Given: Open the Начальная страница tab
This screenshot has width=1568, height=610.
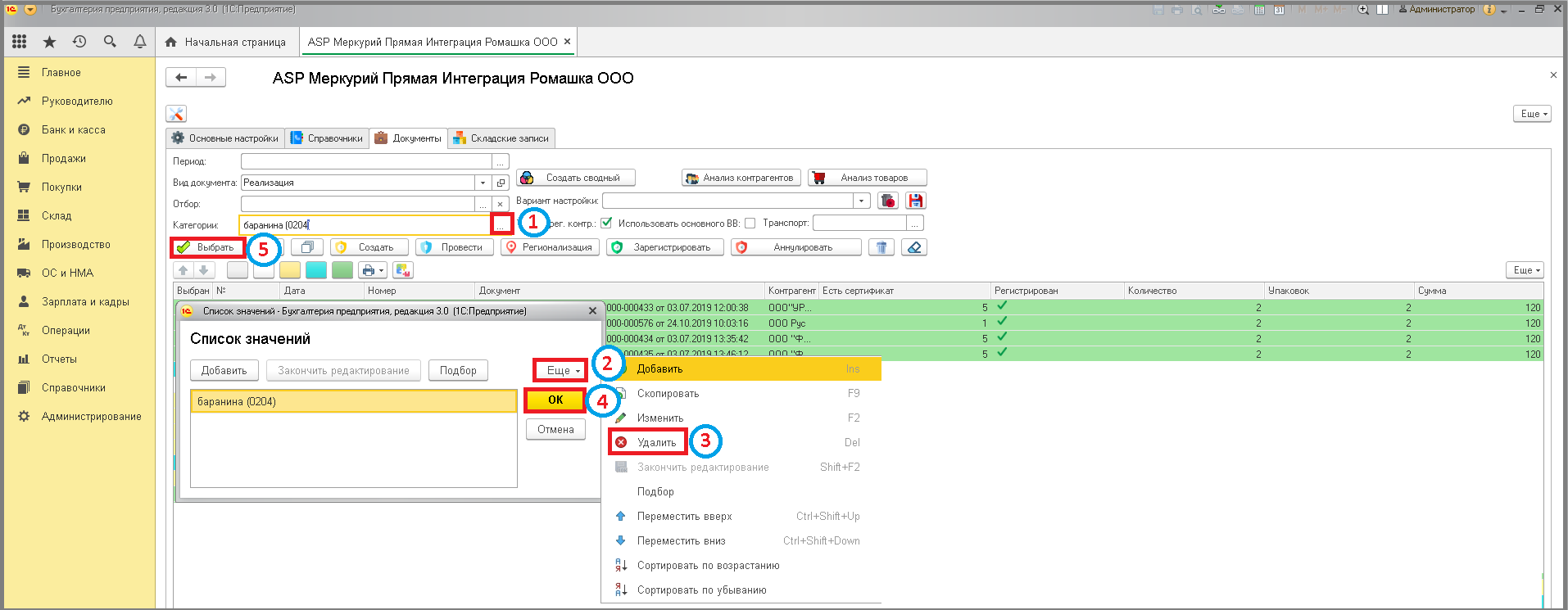Looking at the screenshot, I should coord(226,42).
